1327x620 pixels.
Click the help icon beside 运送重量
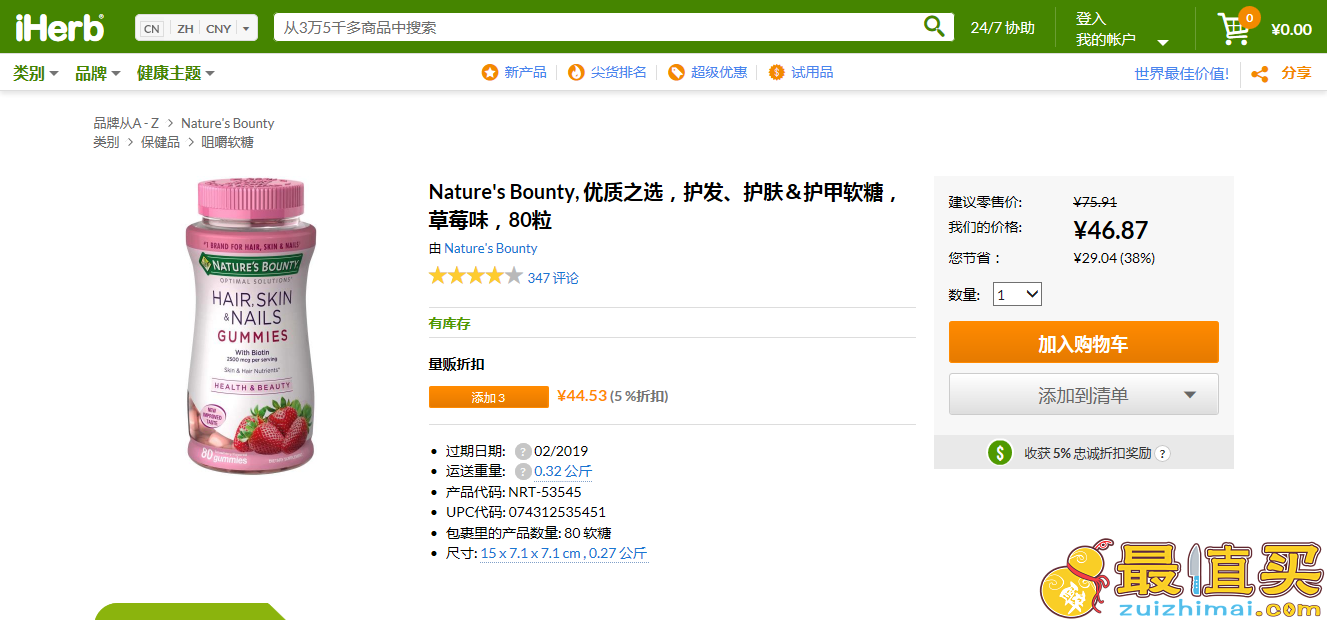523,472
